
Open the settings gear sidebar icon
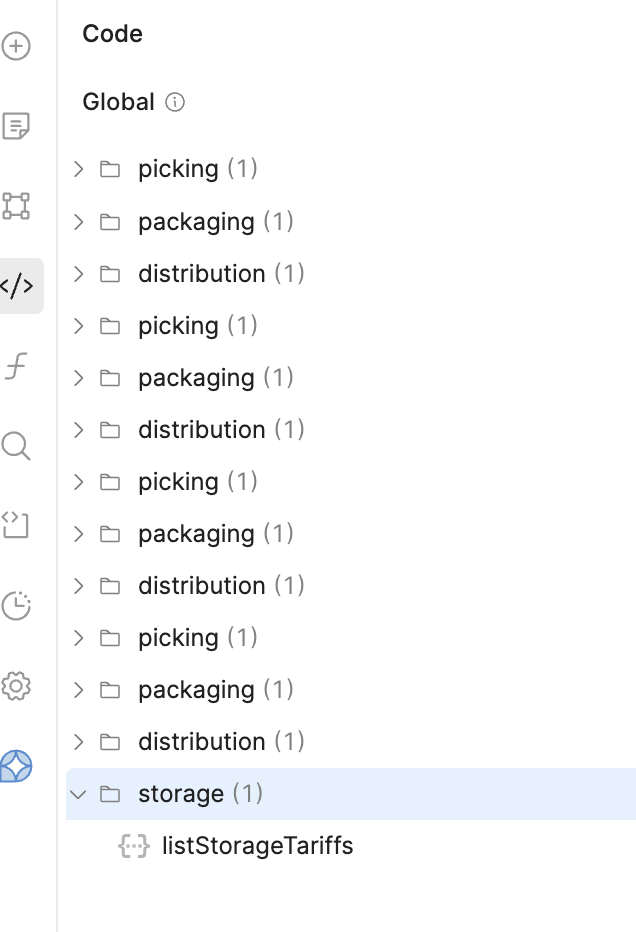pos(17,686)
